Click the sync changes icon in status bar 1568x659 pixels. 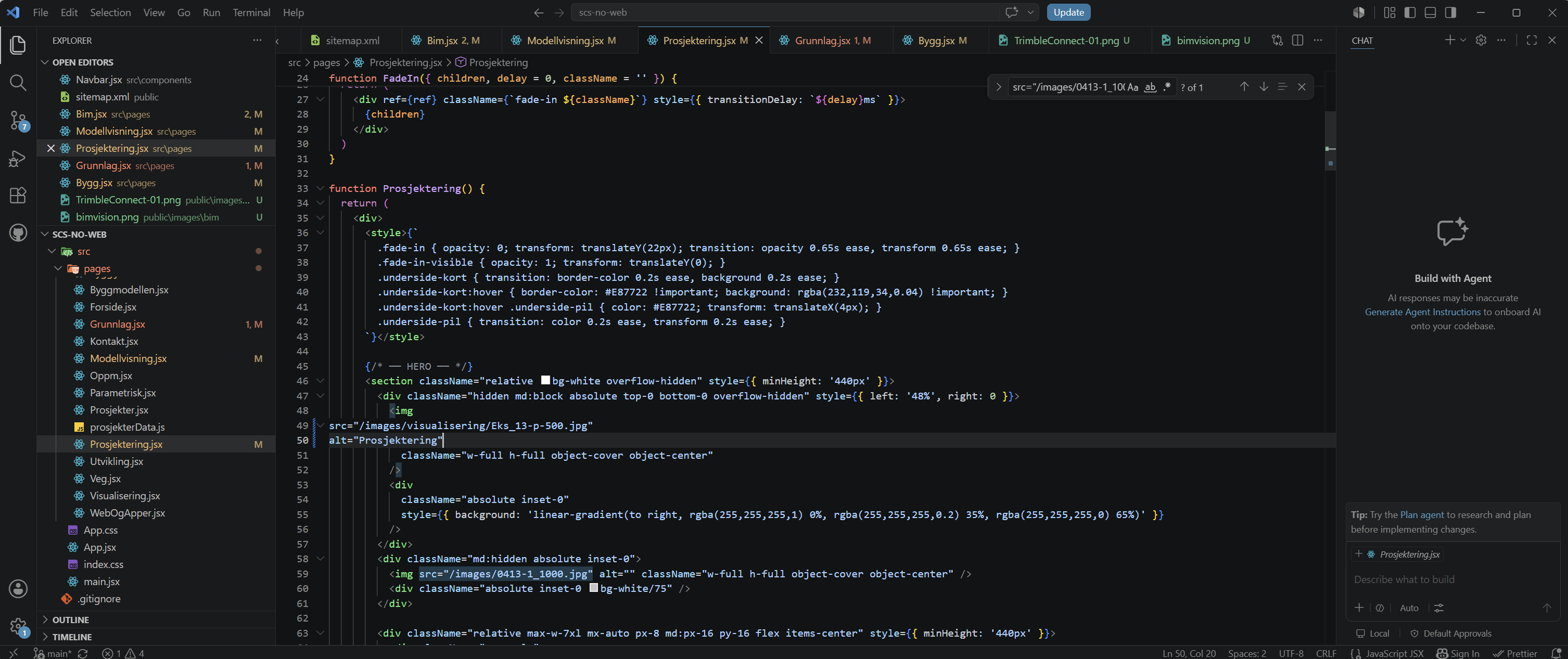click(83, 653)
